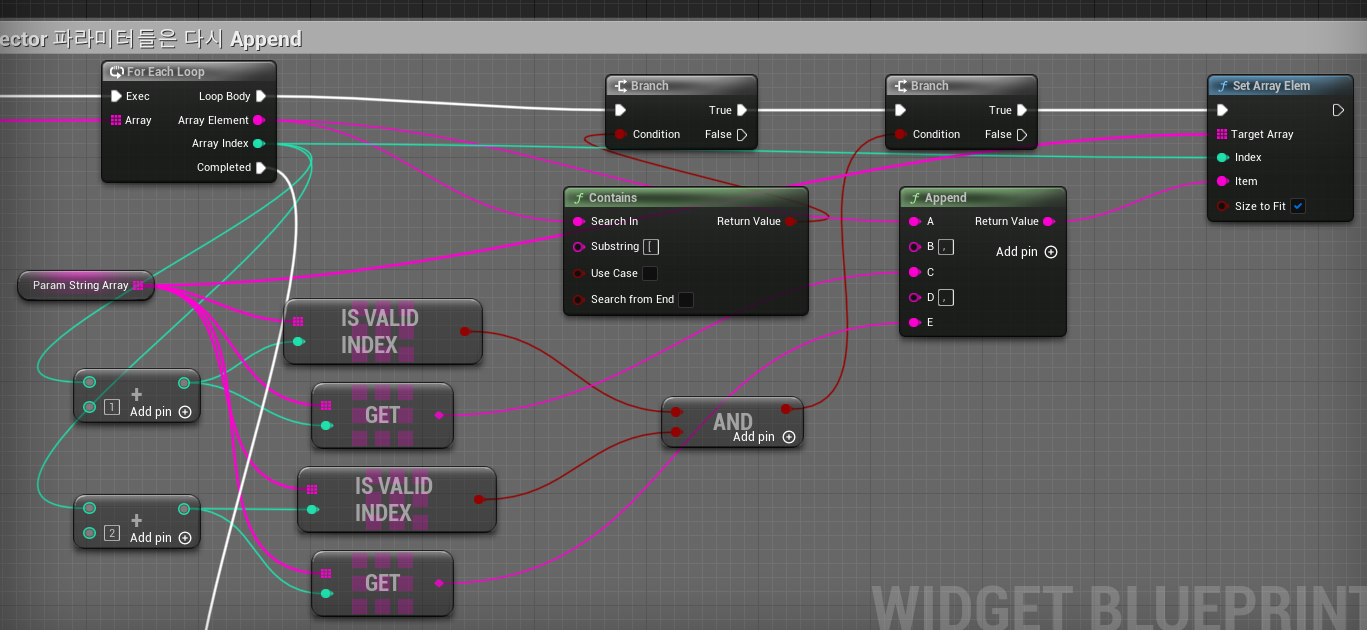The image size is (1367, 630).
Task: Select the Param String Array variable node
Action: click(86, 286)
